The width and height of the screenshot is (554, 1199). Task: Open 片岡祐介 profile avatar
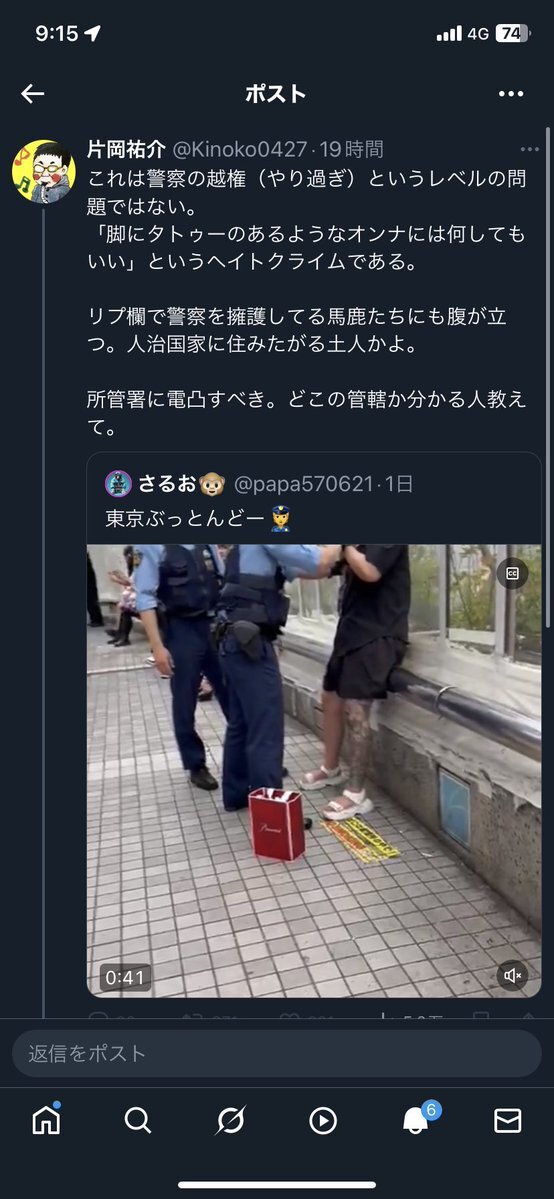coord(44,171)
